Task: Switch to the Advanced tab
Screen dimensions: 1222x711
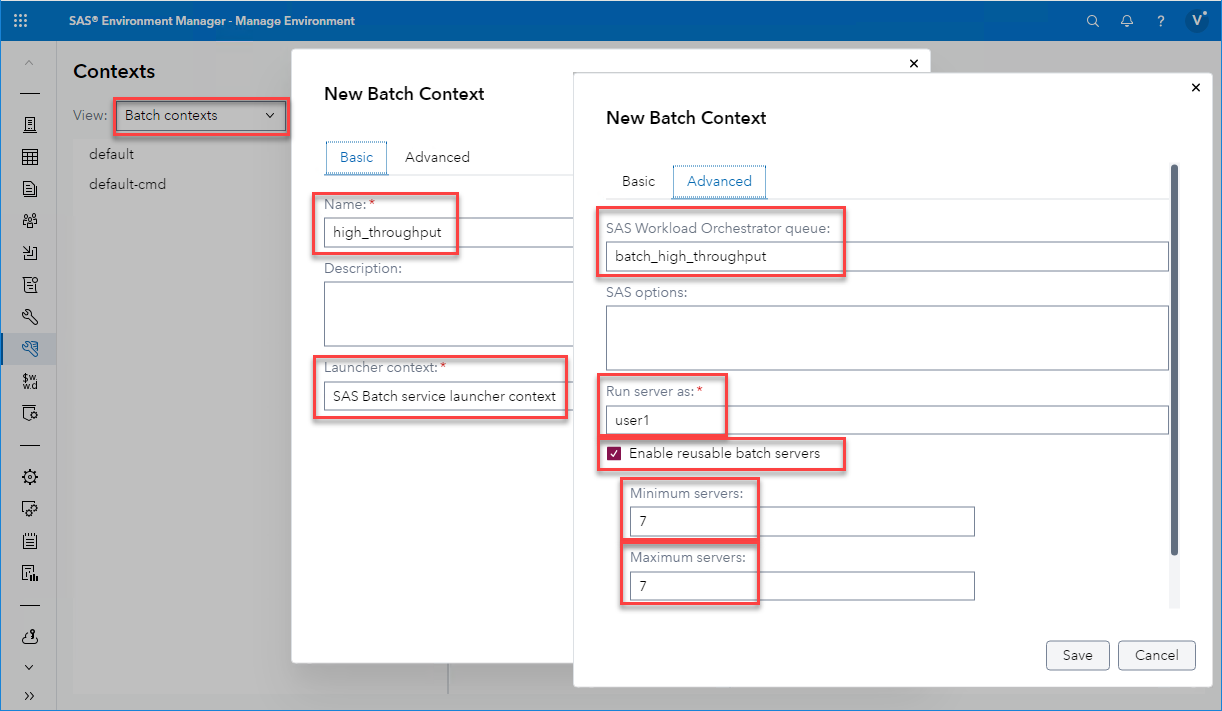Action: pos(719,181)
